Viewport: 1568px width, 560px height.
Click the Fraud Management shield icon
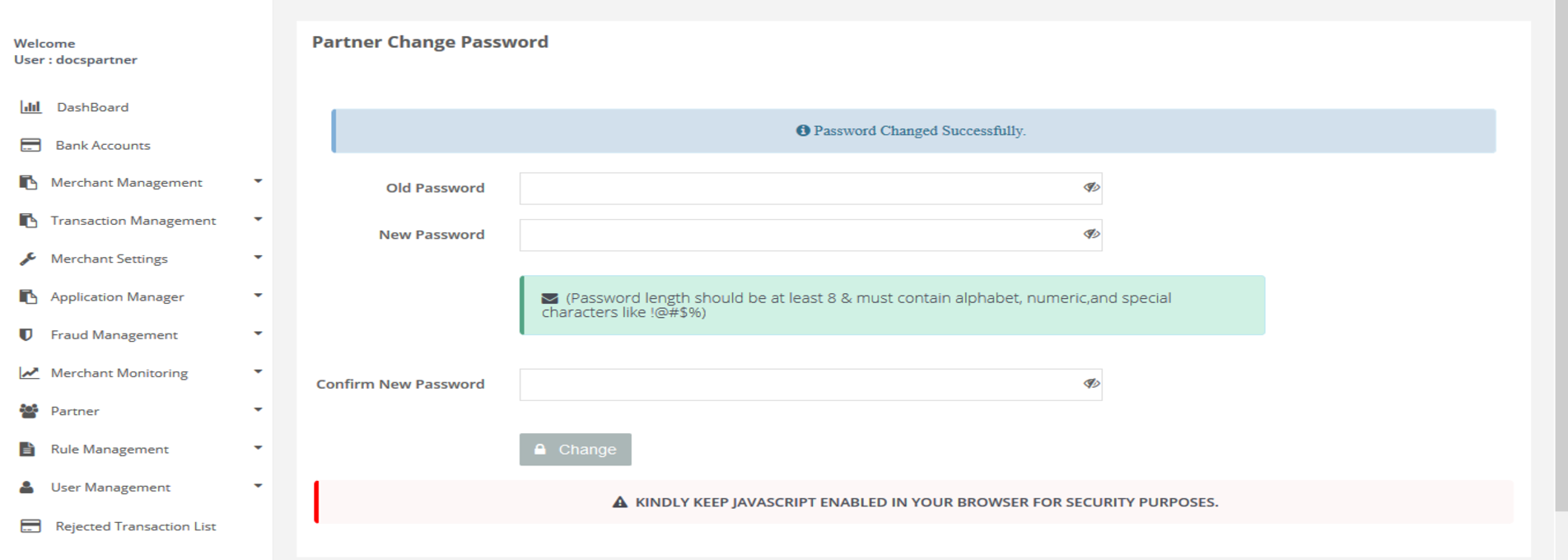(x=26, y=335)
